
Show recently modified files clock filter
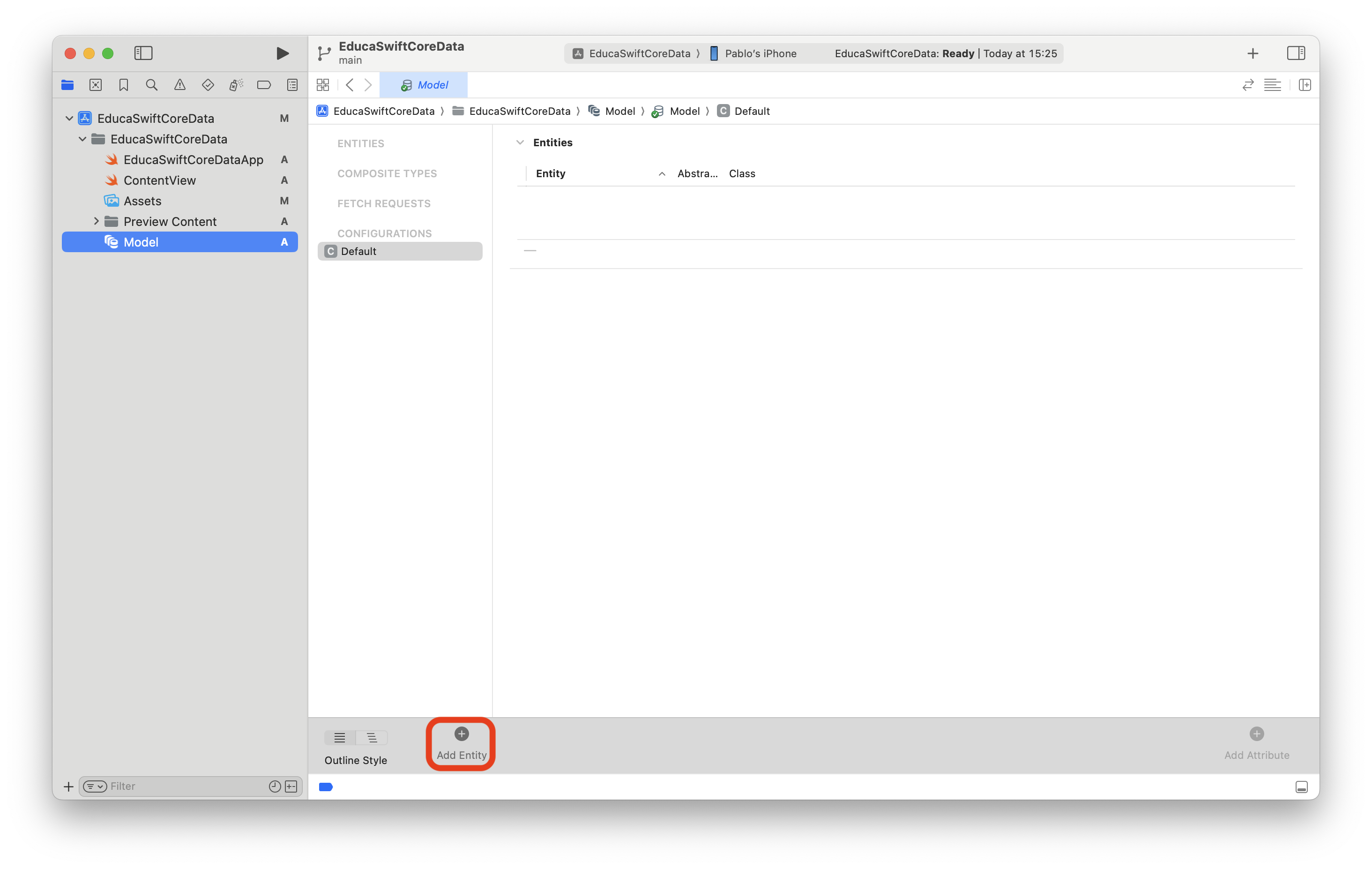[x=275, y=787]
